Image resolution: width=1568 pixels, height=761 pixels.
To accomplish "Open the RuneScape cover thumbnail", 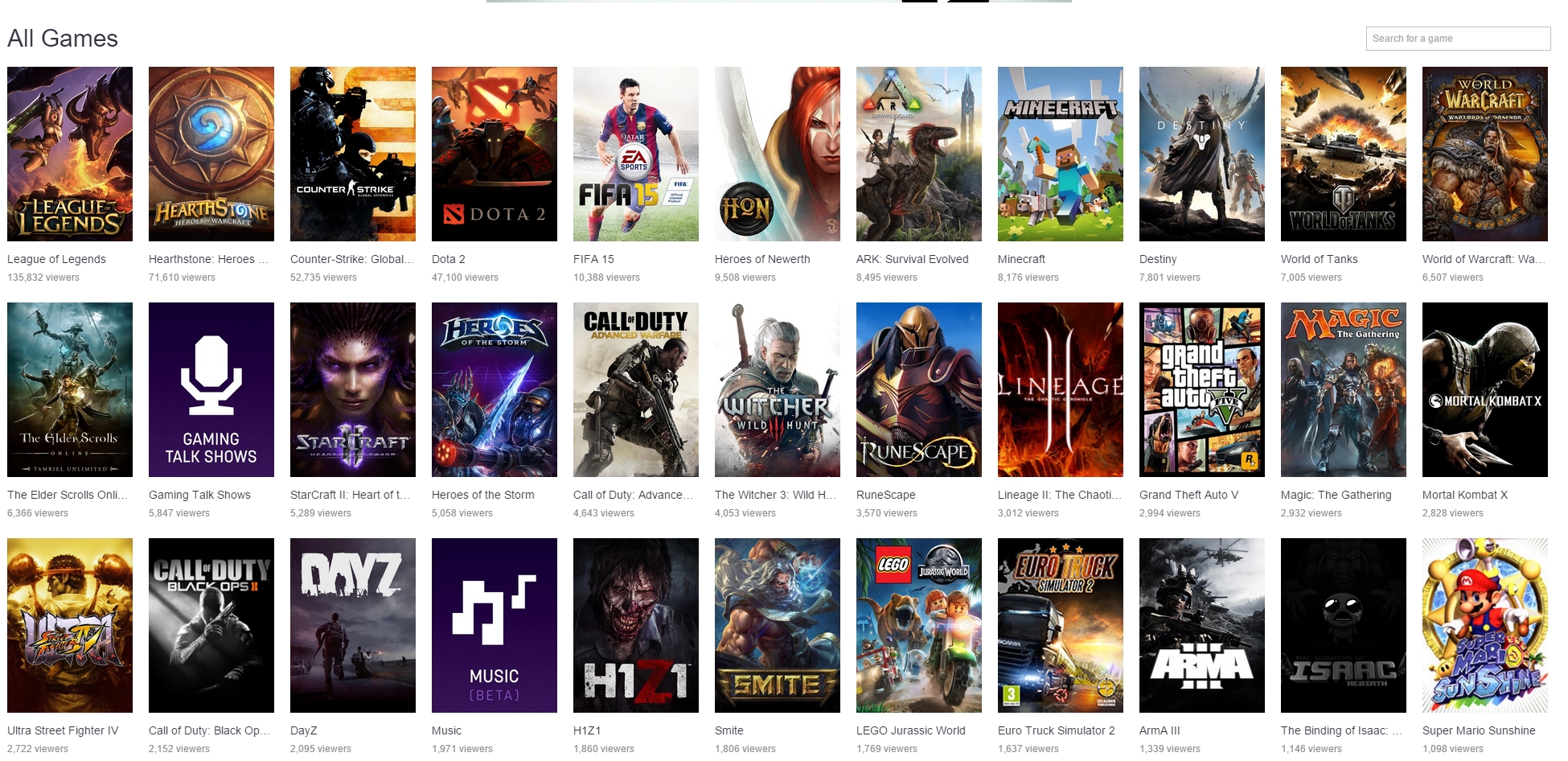I will pos(919,389).
